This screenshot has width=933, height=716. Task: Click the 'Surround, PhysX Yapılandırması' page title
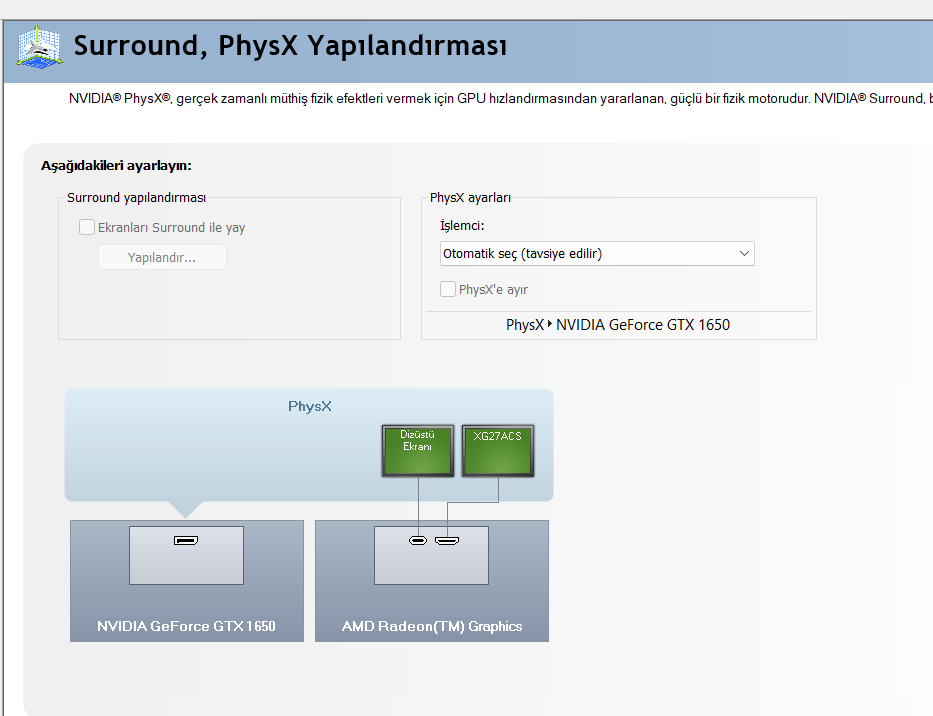pyautogui.click(x=290, y=46)
